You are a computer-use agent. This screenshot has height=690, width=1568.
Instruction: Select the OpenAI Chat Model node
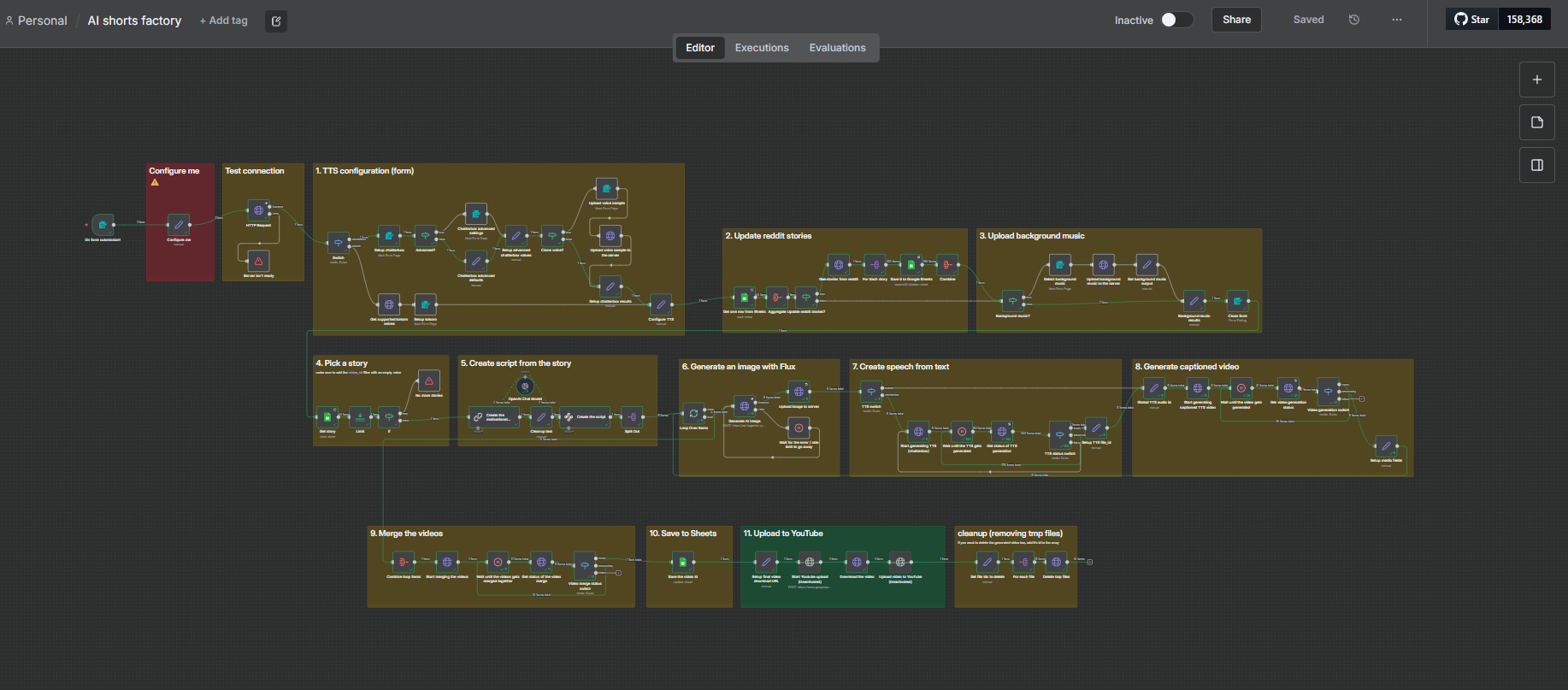pyautogui.click(x=526, y=386)
